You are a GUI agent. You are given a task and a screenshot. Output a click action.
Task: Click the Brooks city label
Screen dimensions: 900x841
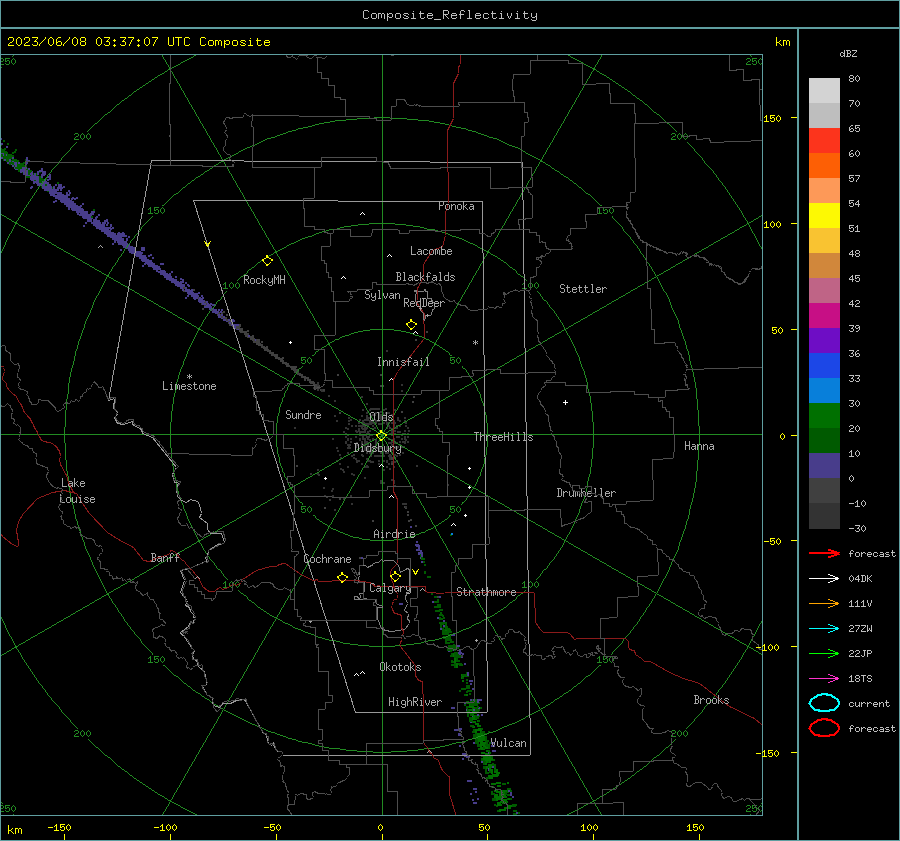click(711, 700)
